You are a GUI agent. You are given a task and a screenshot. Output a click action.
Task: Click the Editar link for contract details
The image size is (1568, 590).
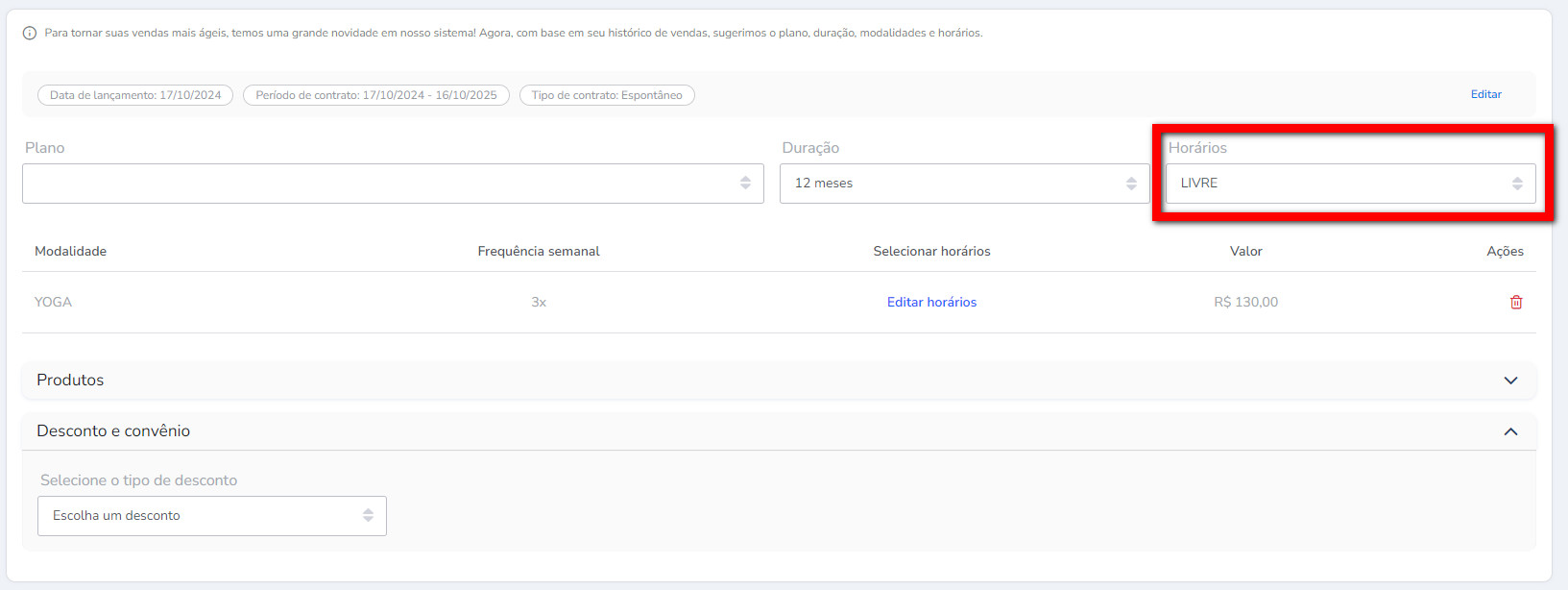(1485, 94)
